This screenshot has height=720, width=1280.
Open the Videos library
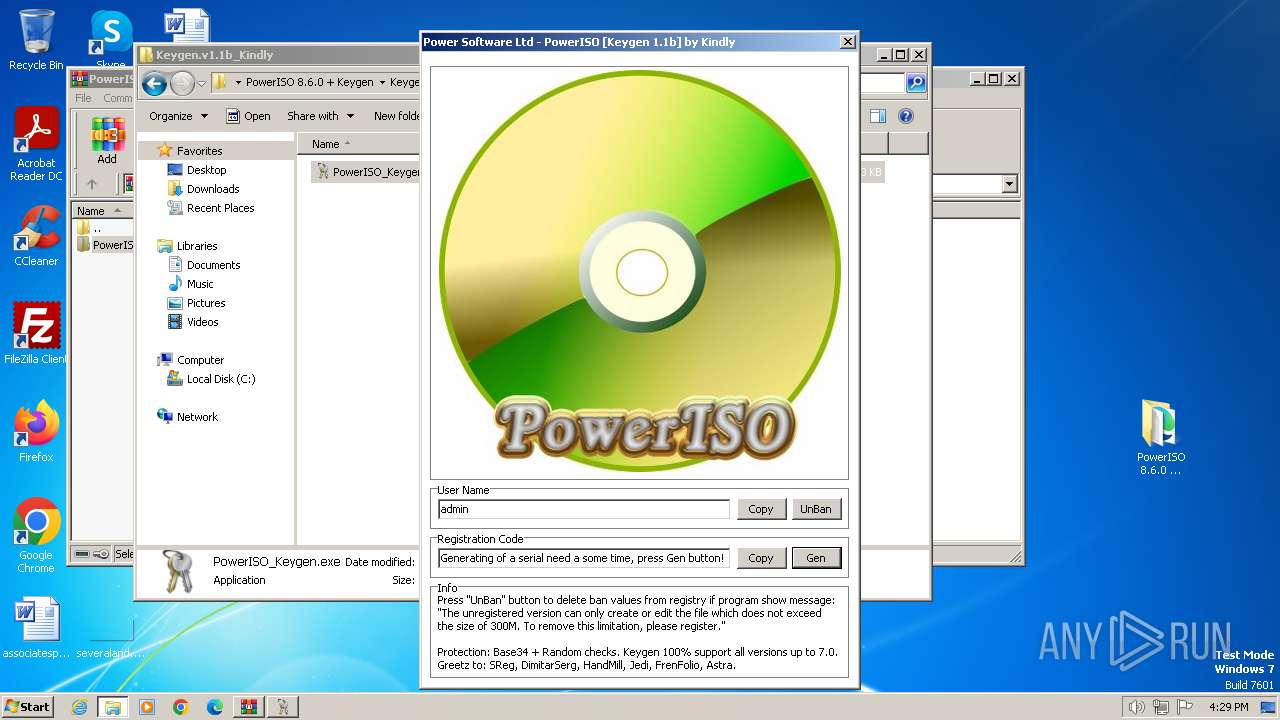[202, 322]
